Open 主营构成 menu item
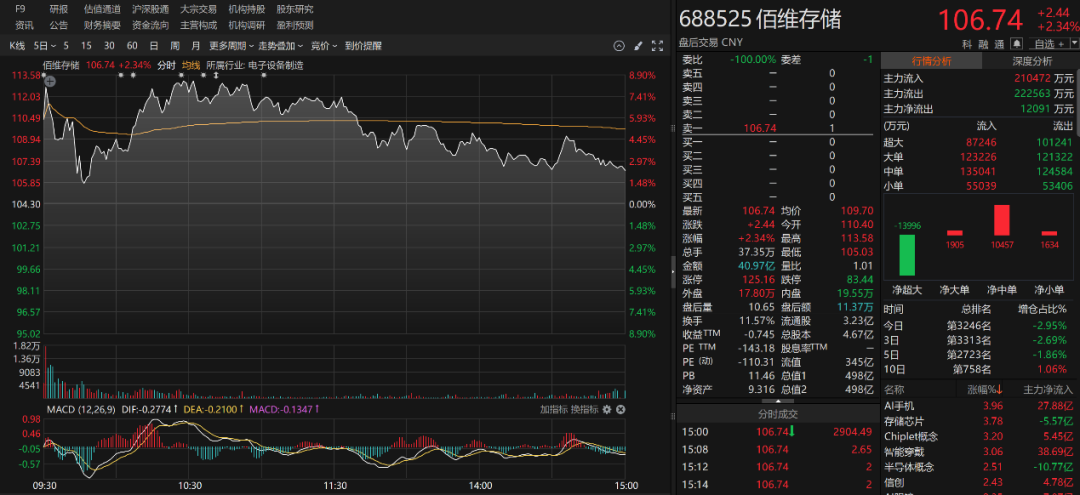Image resolution: width=1080 pixels, height=495 pixels. coord(198,25)
